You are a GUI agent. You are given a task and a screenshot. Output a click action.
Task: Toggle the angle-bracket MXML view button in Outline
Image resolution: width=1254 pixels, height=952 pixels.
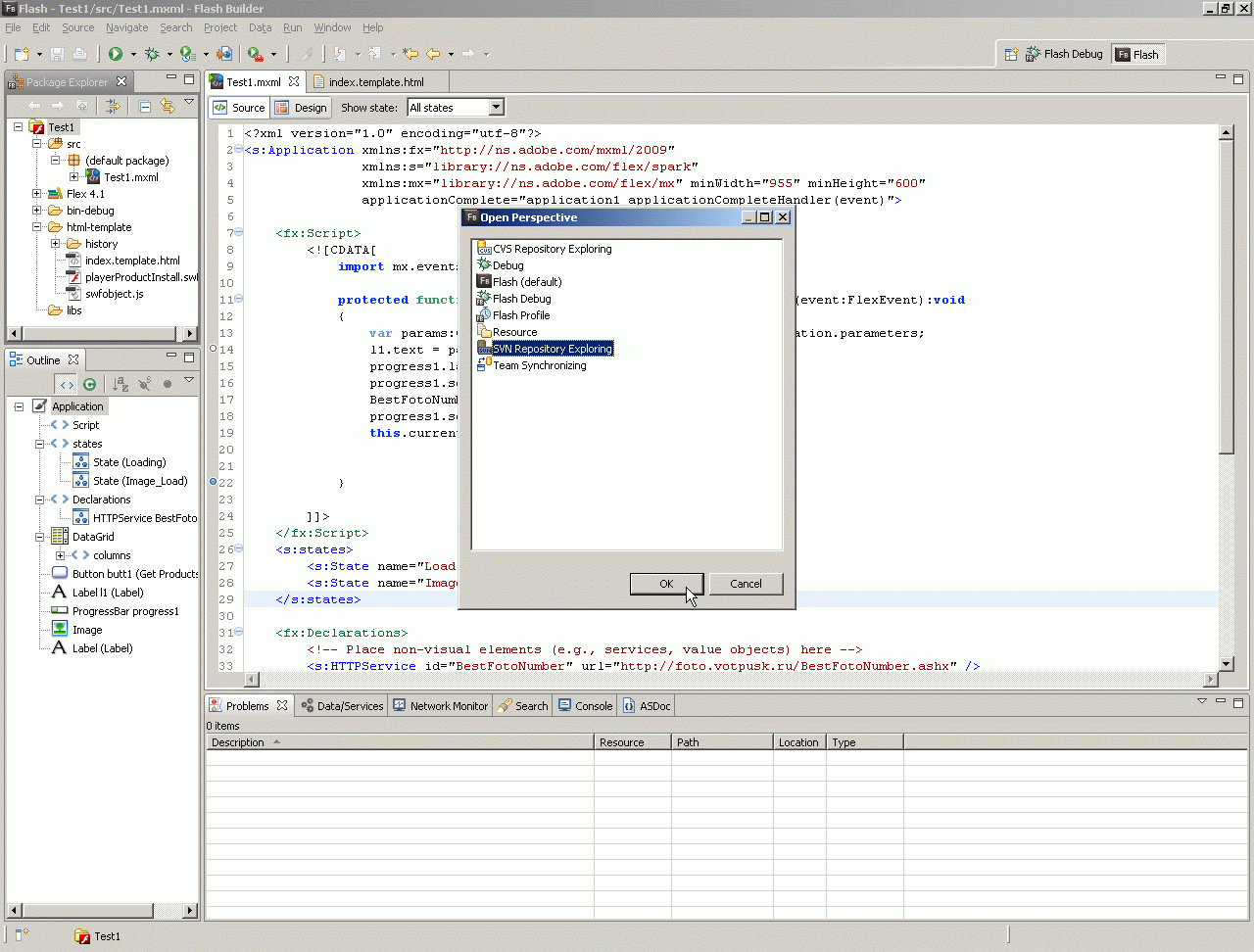coord(66,384)
